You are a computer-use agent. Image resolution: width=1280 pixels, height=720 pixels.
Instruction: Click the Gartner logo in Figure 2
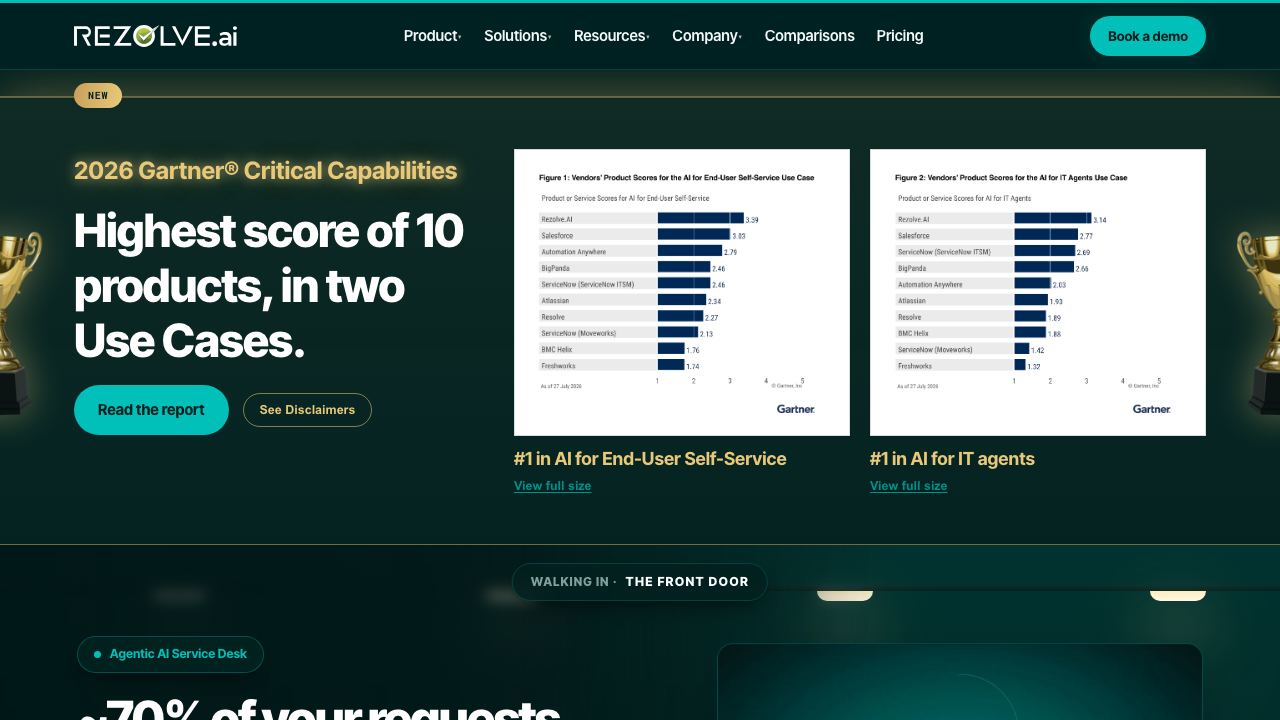click(x=1152, y=409)
